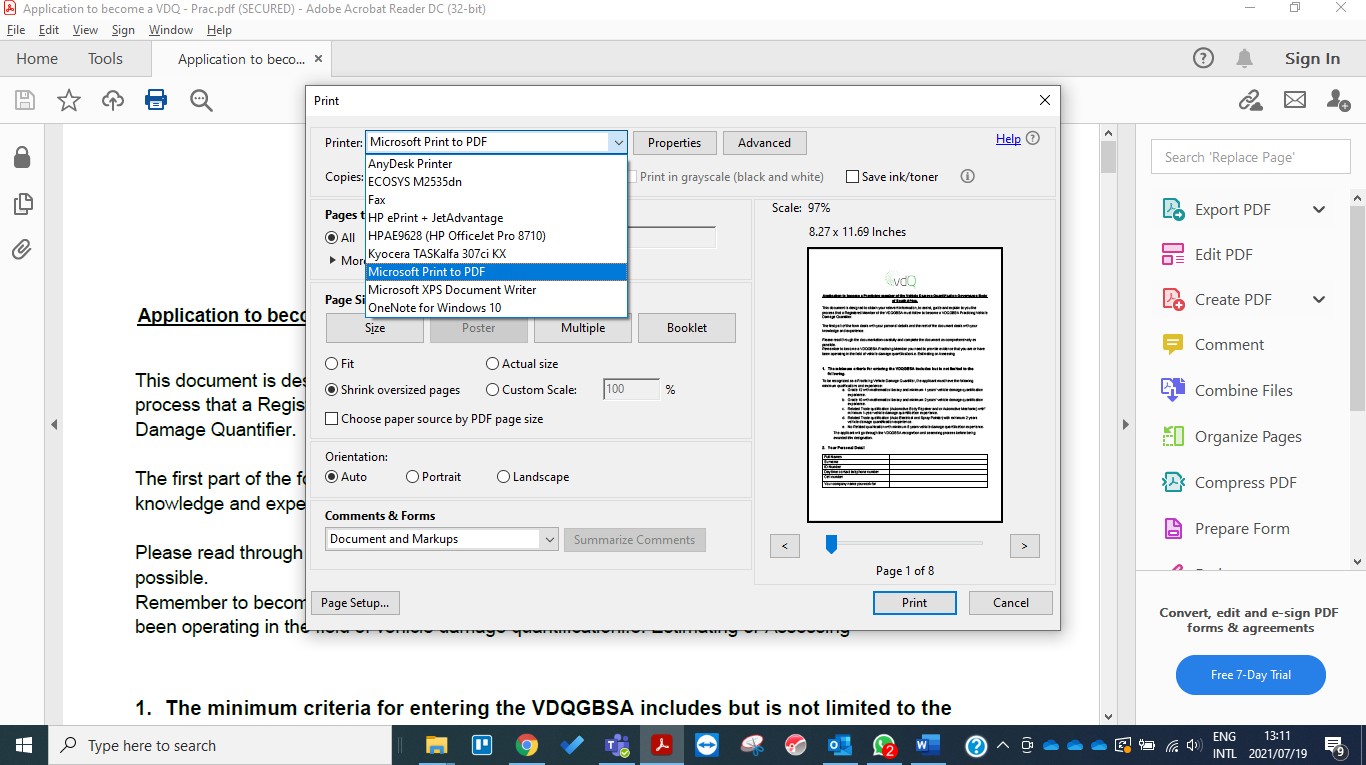The width and height of the screenshot is (1366, 765).
Task: Click the Windows Start button
Action: [24, 745]
